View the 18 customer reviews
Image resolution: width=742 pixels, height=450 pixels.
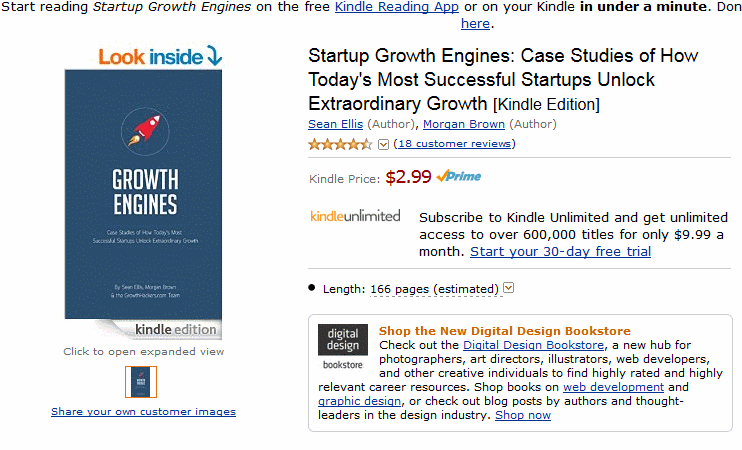[x=455, y=144]
